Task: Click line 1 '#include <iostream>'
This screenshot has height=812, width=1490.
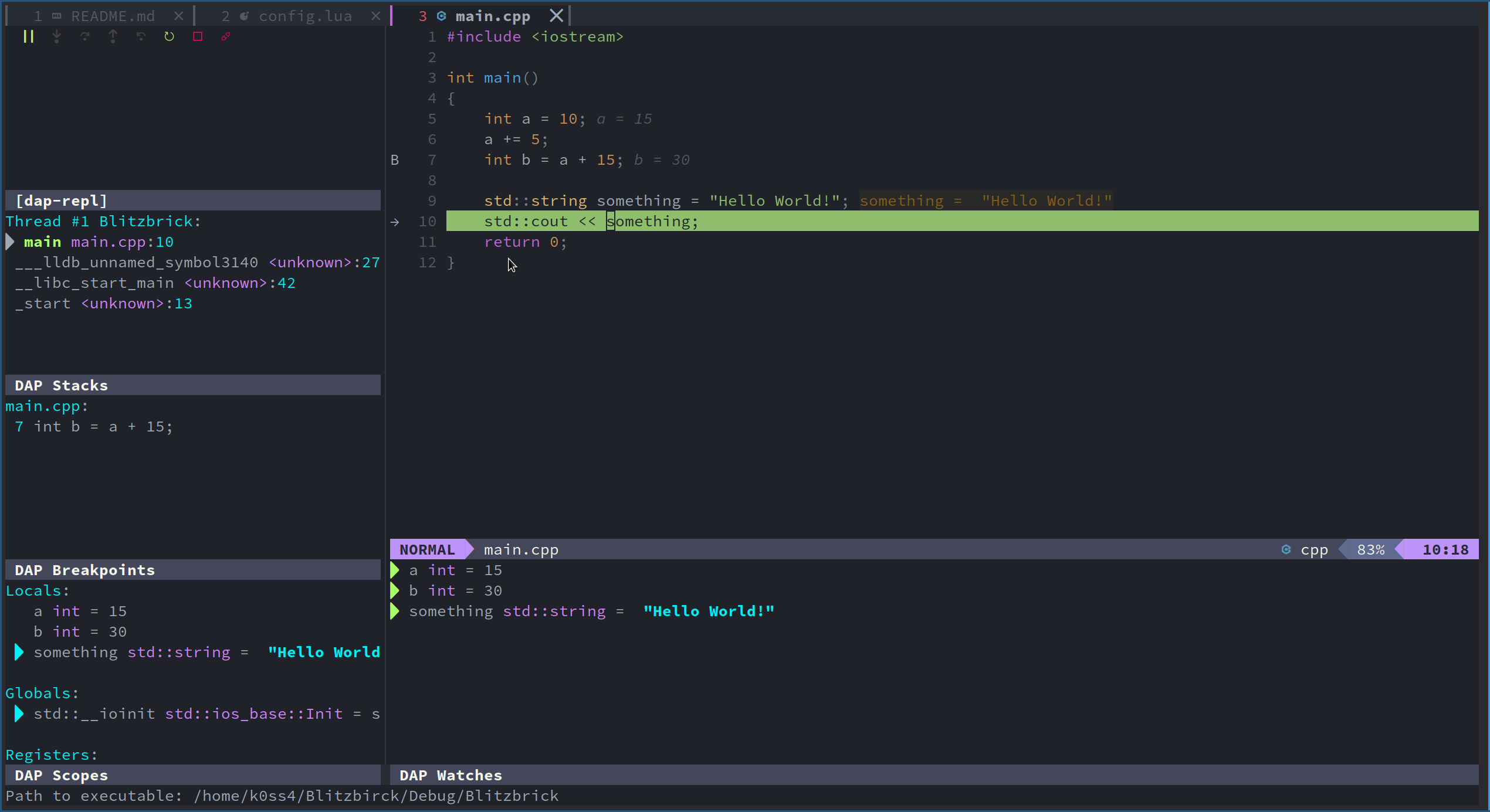Action: (x=535, y=36)
